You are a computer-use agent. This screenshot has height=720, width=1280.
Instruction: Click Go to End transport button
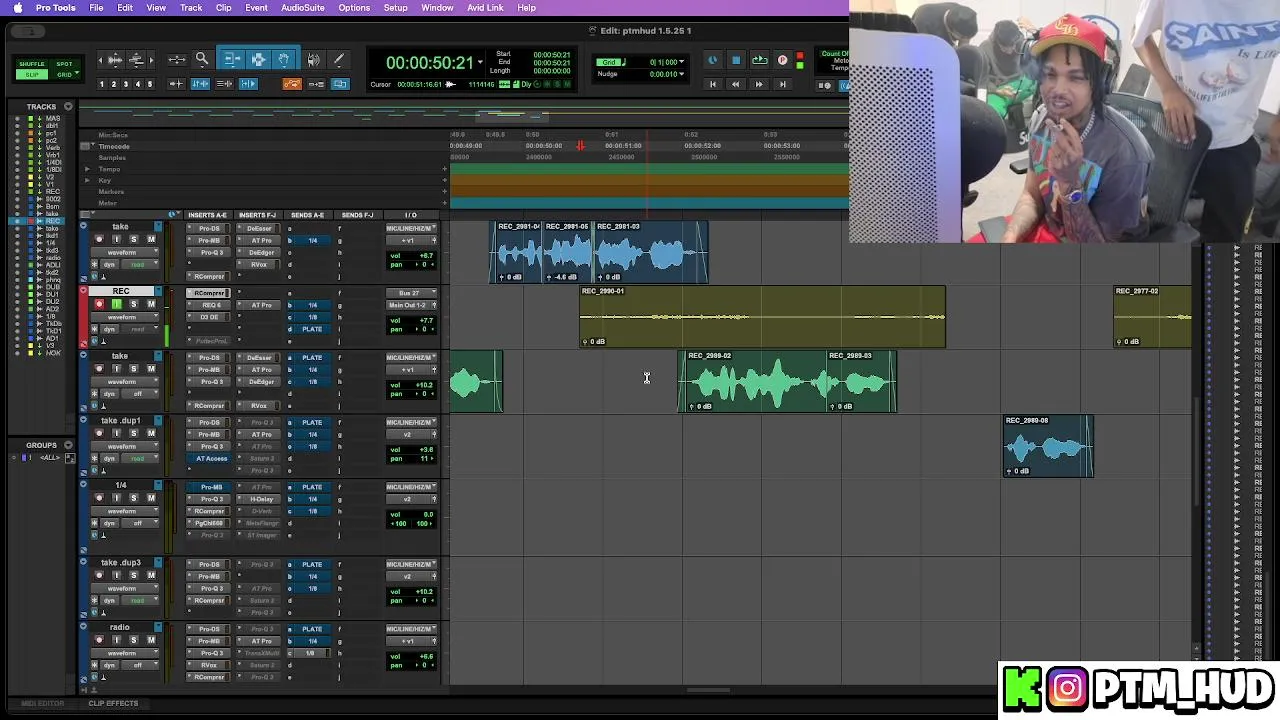tap(782, 85)
